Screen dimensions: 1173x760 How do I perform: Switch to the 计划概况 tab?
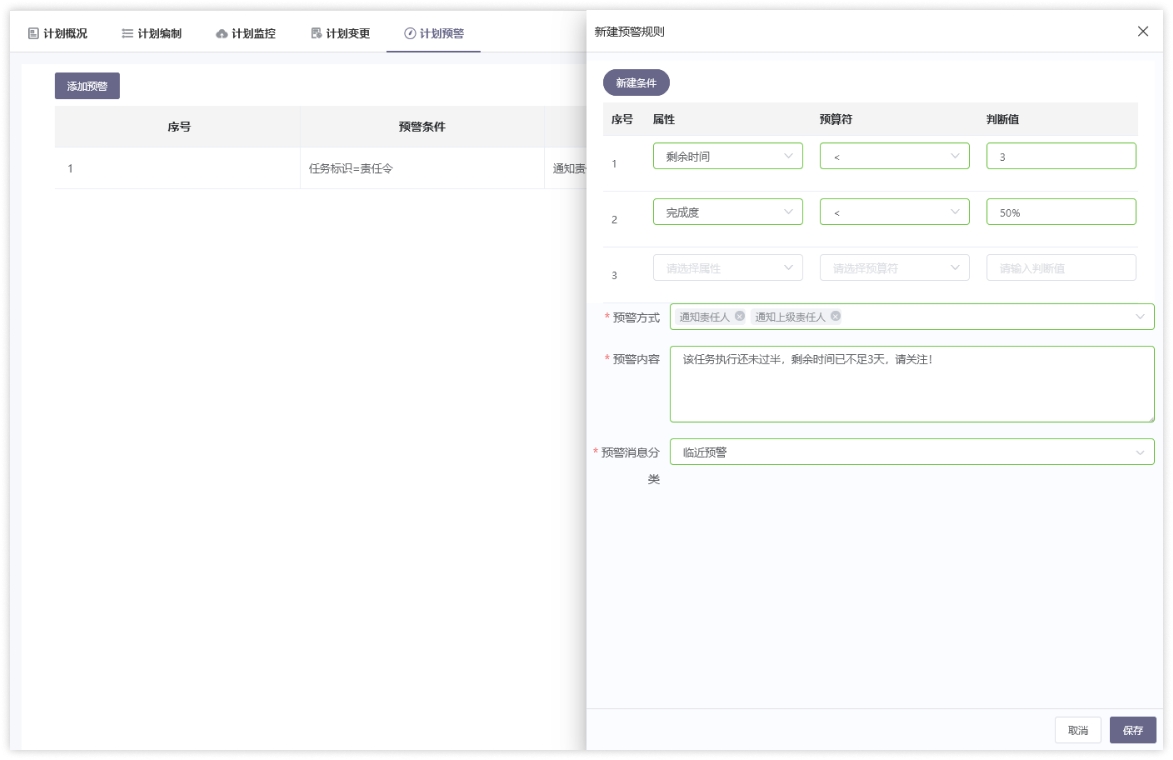point(58,33)
